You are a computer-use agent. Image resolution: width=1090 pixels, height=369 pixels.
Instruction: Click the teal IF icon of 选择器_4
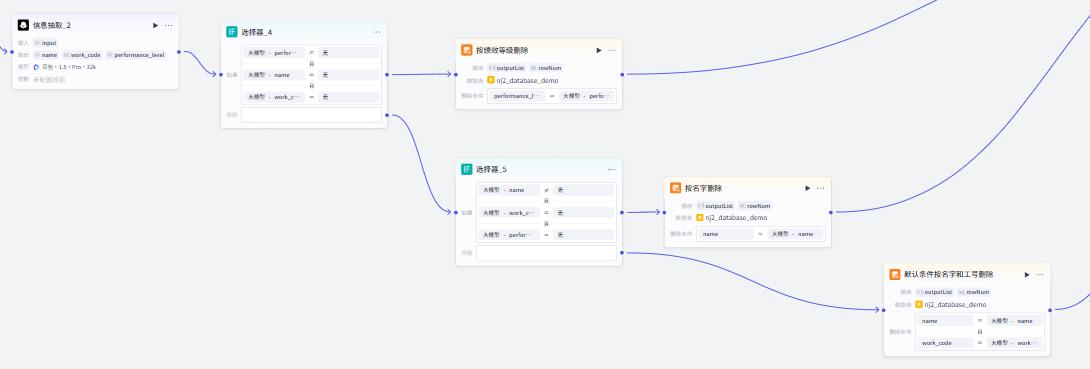coord(232,31)
